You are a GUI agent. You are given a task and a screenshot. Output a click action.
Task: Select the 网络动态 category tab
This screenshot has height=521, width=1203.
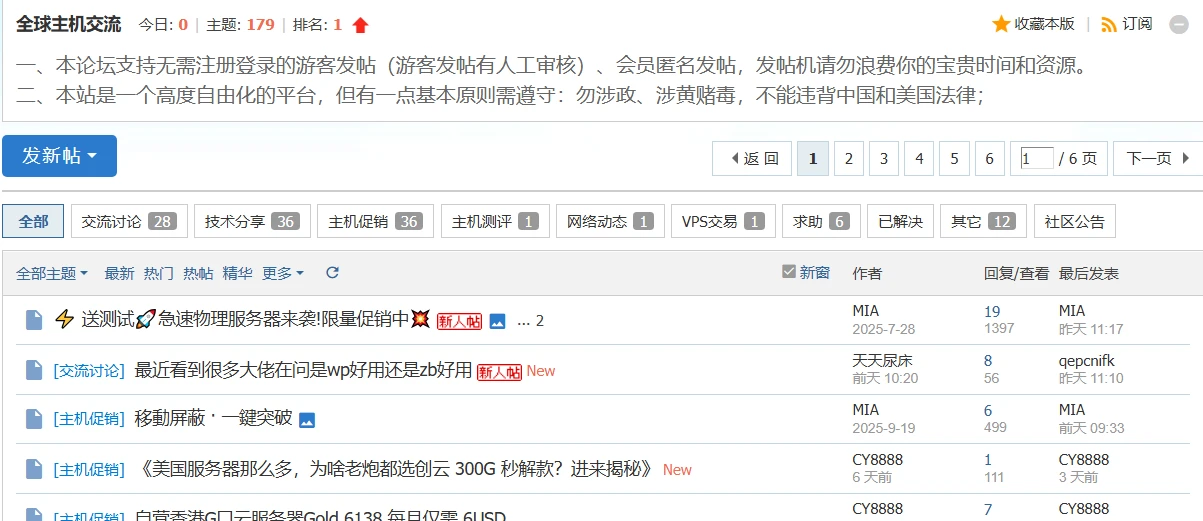point(610,221)
